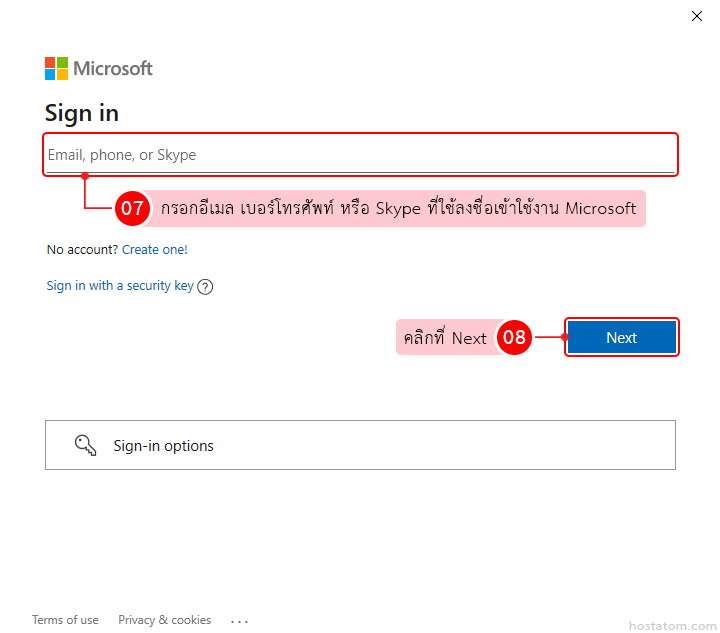Image resolution: width=720 pixels, height=633 pixels.
Task: Click the Sign in heading
Action: click(82, 113)
